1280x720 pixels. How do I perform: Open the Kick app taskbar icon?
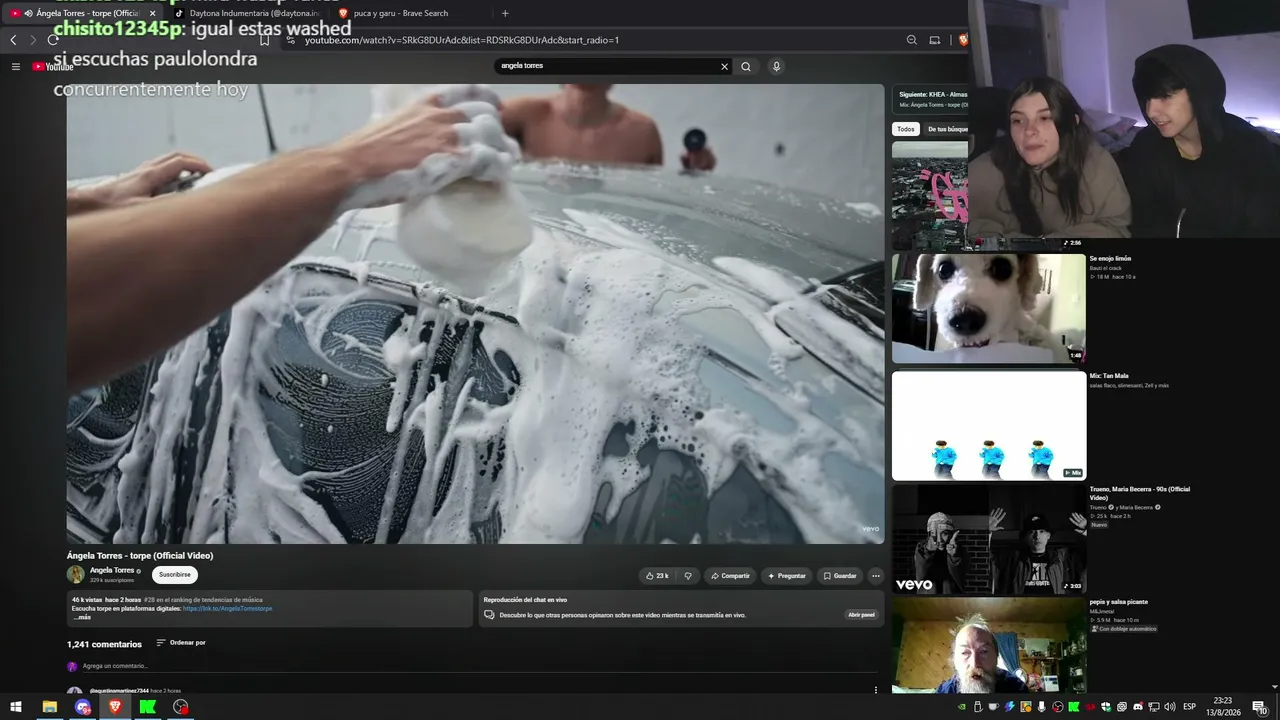pos(148,707)
